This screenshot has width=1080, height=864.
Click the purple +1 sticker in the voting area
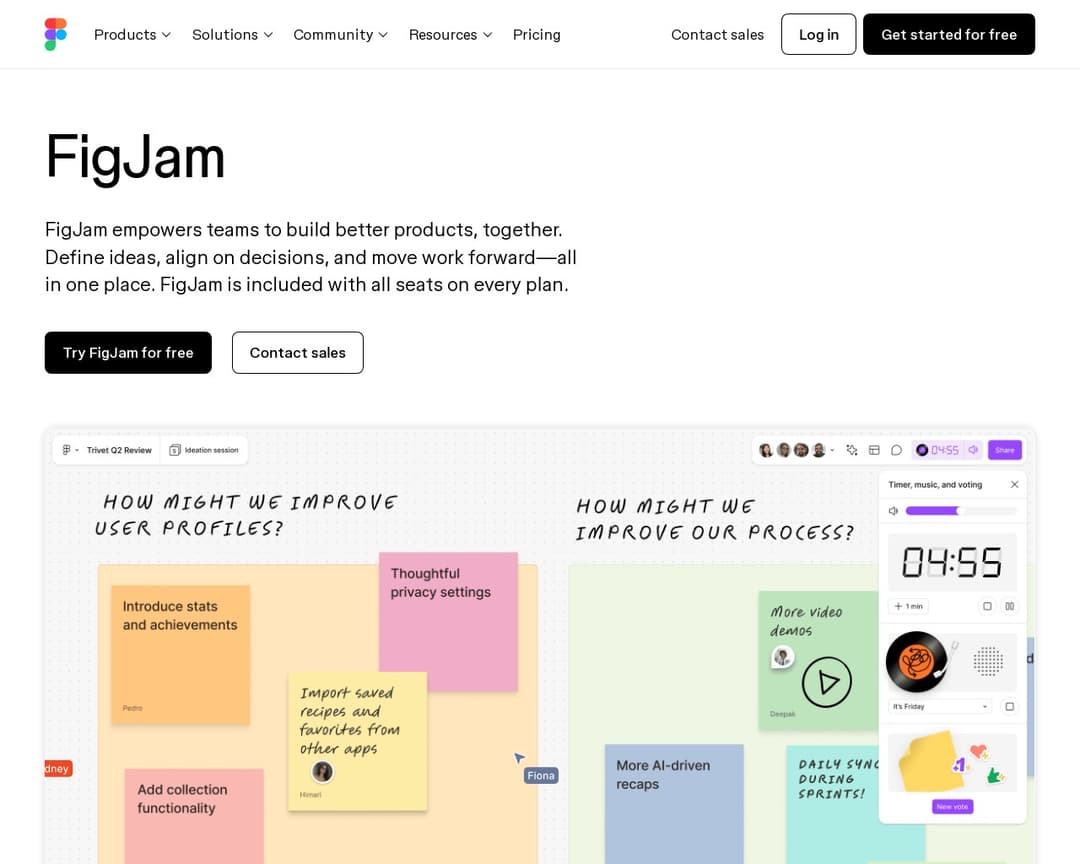click(x=959, y=764)
